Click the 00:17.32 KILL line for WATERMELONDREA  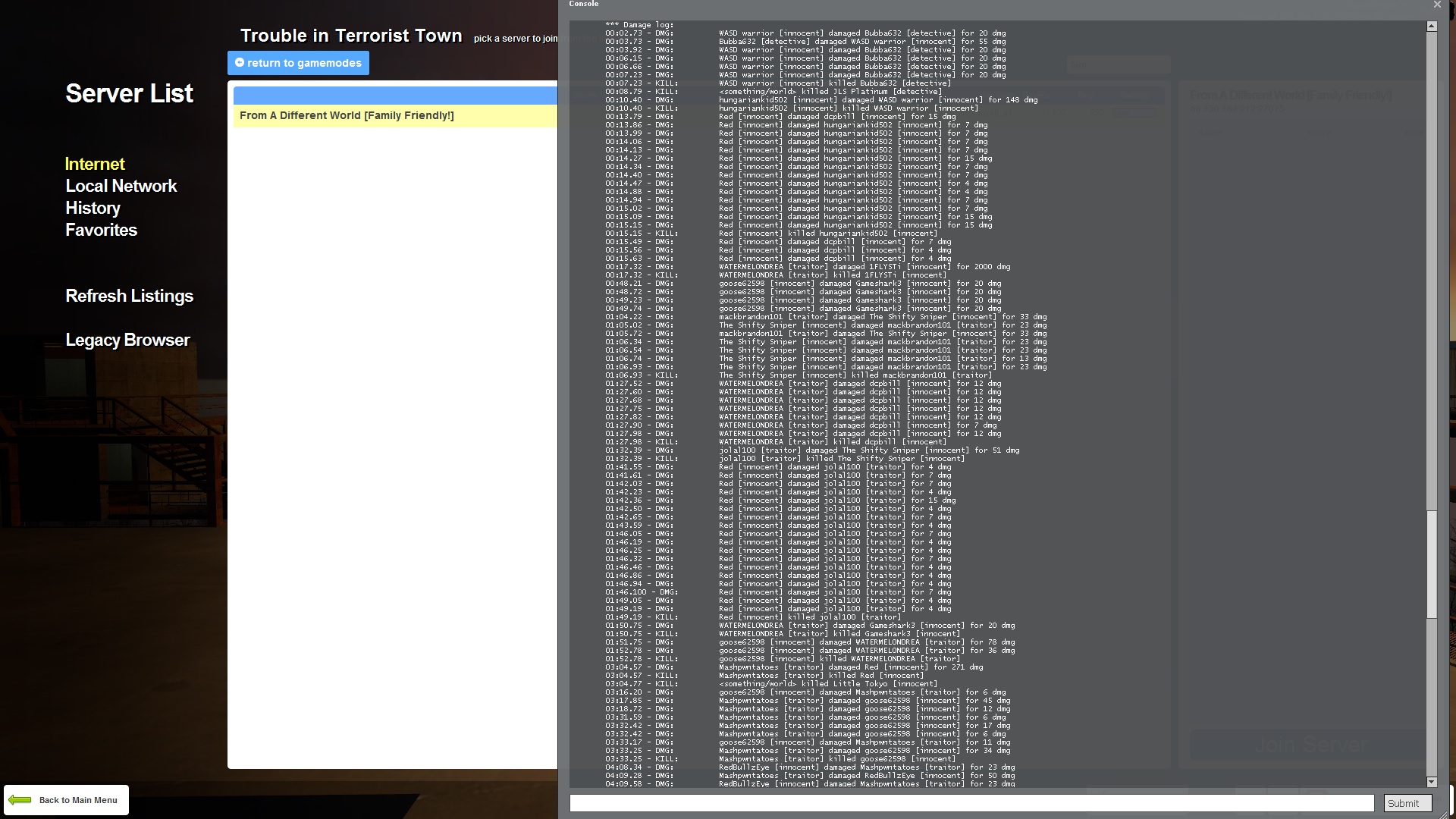tap(777, 275)
